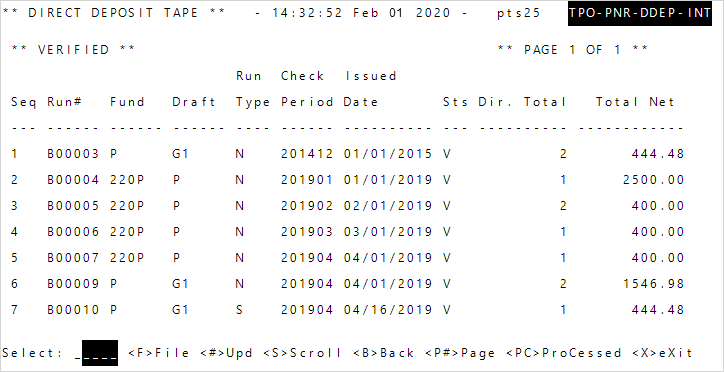724x372 pixels.
Task: Click run number B00006
Action: [x=73, y=231]
